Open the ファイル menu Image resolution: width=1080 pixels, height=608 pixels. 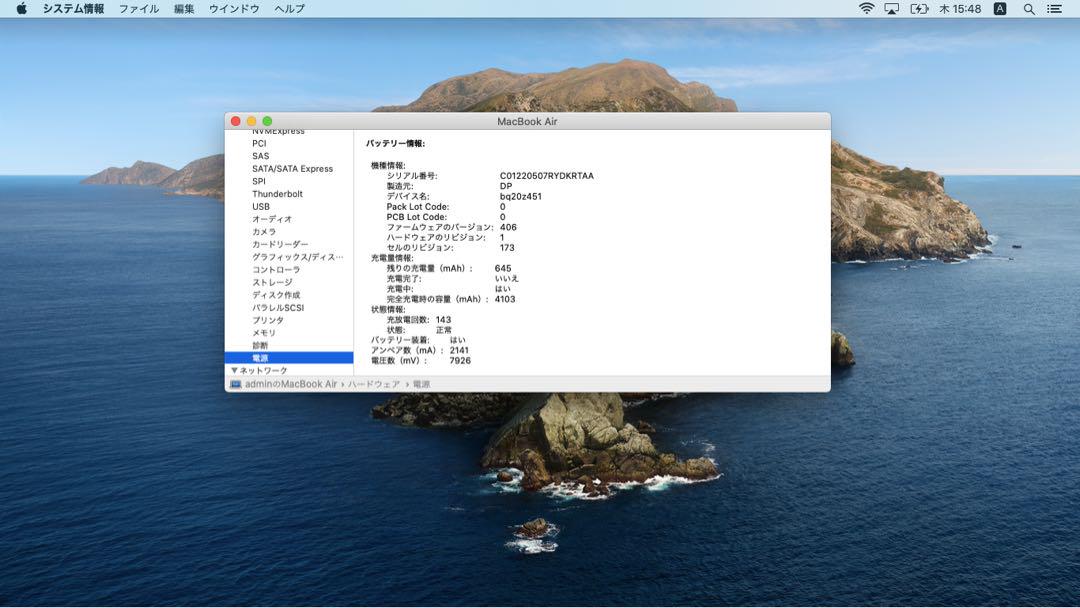pos(139,9)
